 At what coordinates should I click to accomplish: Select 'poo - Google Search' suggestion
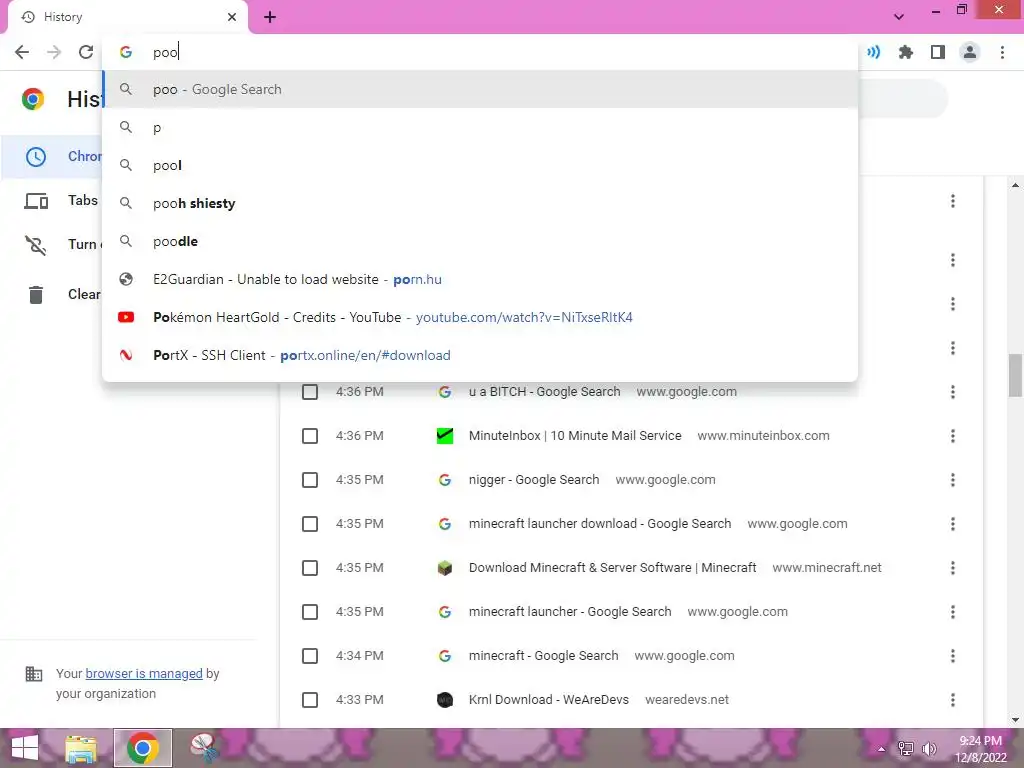pyautogui.click(x=480, y=89)
